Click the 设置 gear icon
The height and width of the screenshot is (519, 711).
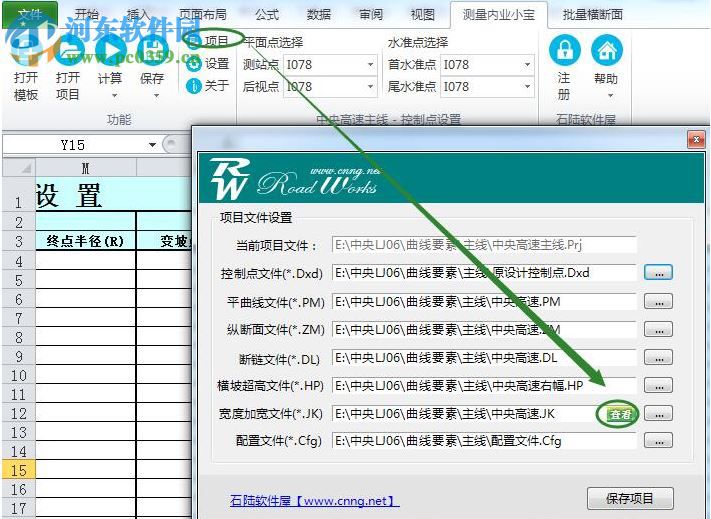[194, 63]
